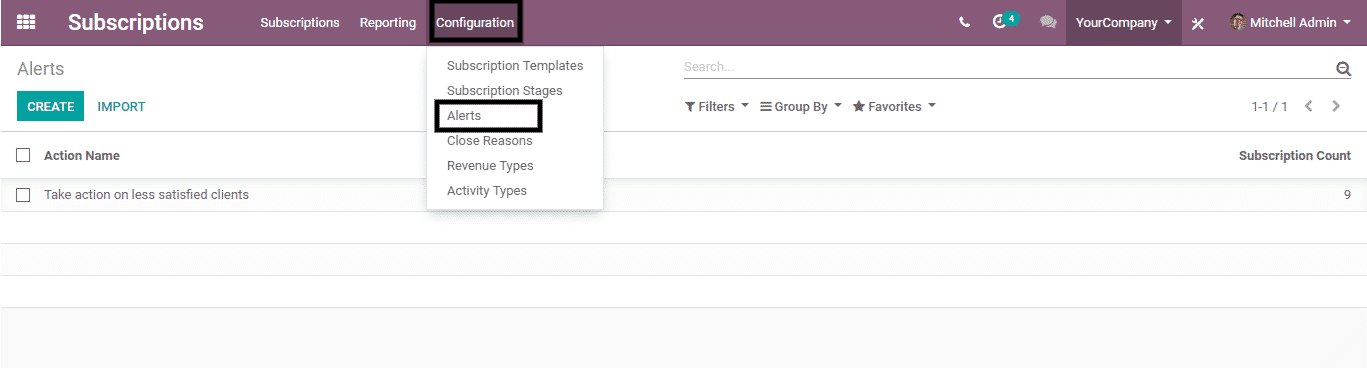The image size is (1367, 368).
Task: Focus the Search input field
Action: (1008, 67)
